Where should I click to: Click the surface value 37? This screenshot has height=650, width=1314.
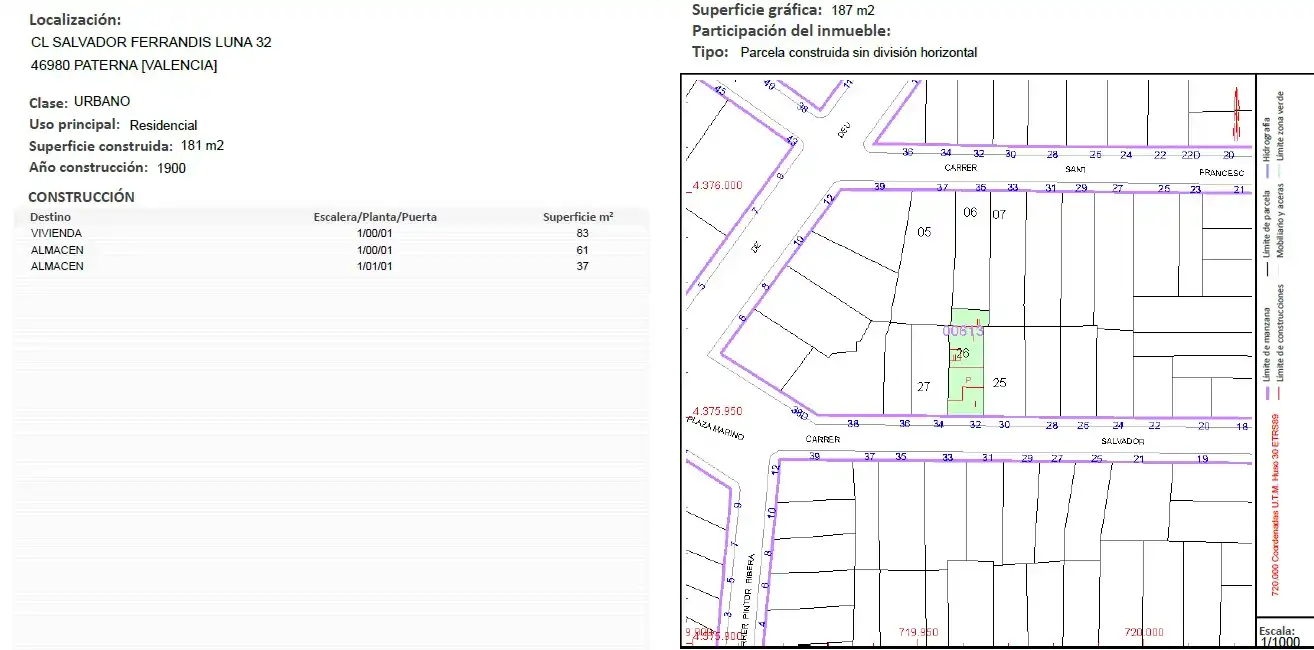[582, 266]
